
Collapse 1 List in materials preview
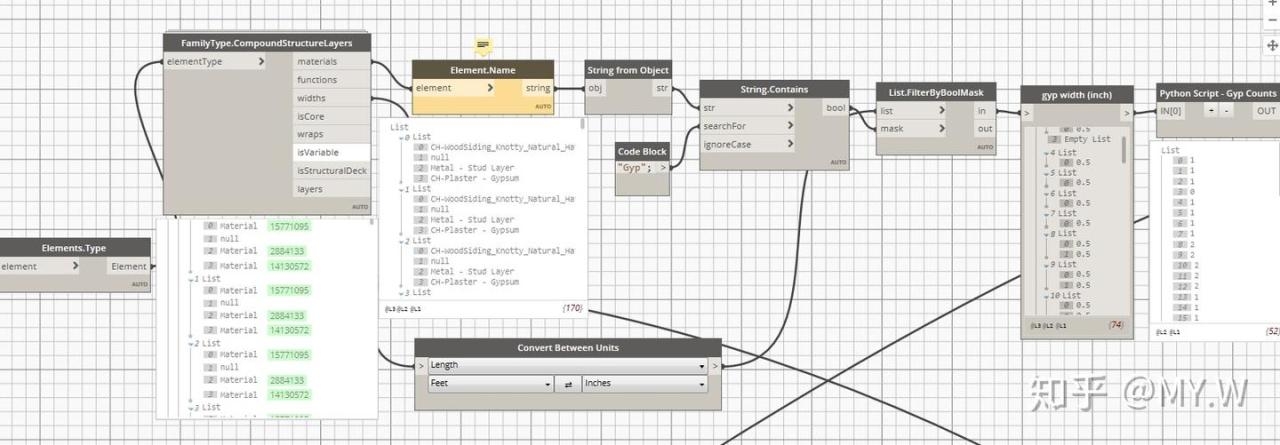(x=193, y=279)
